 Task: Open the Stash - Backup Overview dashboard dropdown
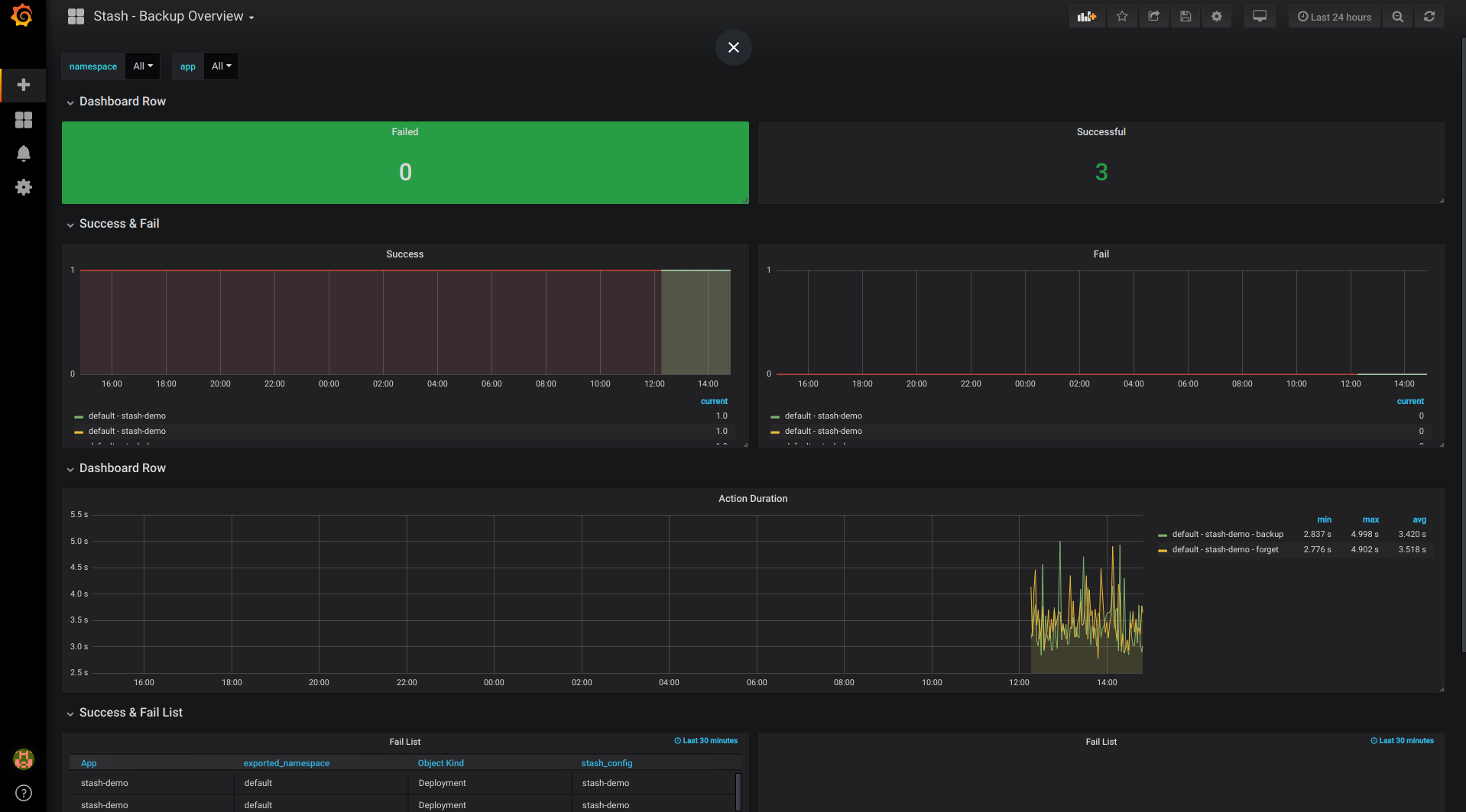[174, 16]
